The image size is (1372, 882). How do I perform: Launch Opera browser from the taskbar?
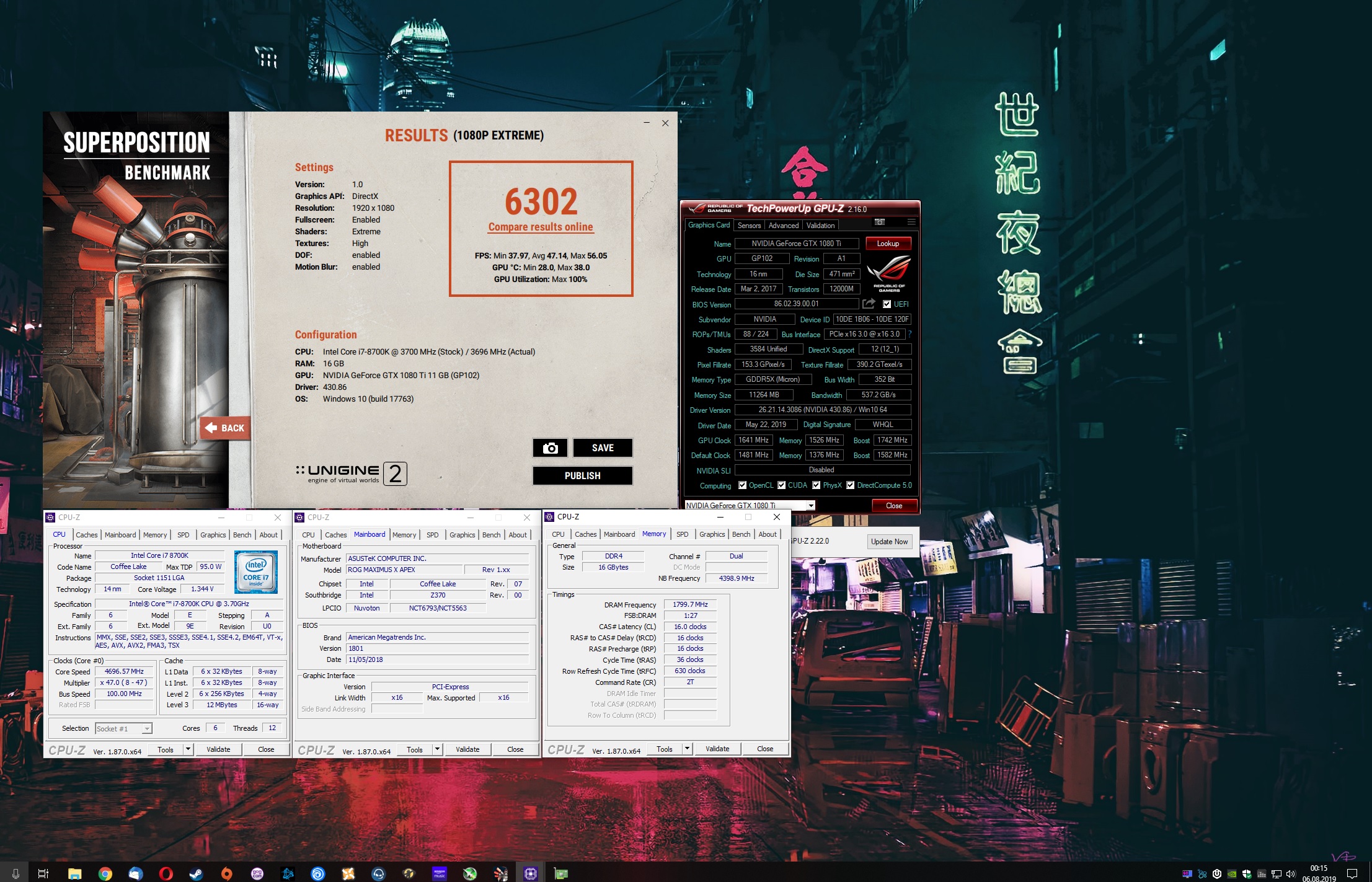(x=166, y=873)
